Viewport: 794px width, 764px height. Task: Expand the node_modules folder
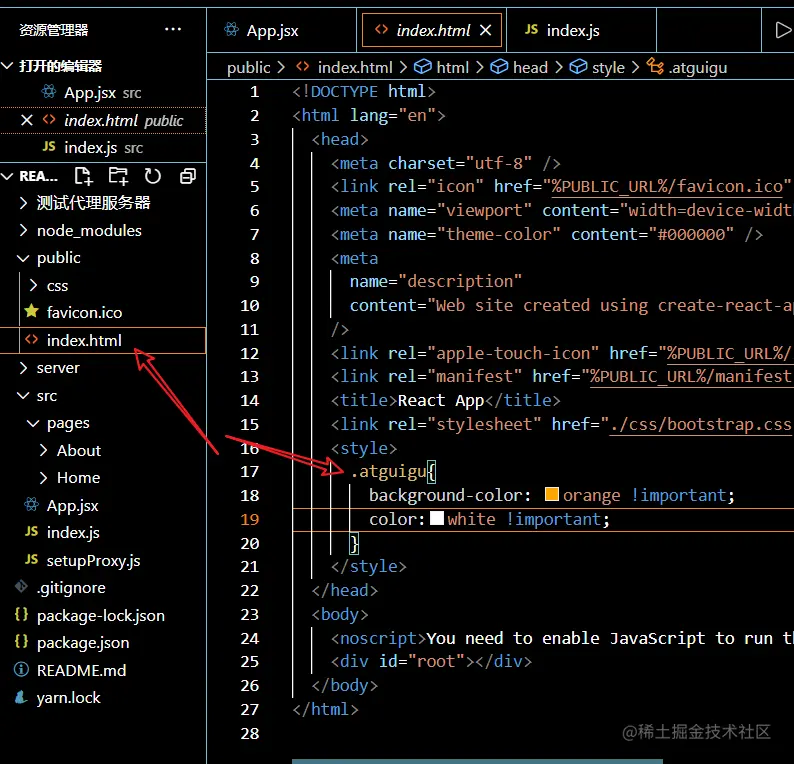[103, 230]
